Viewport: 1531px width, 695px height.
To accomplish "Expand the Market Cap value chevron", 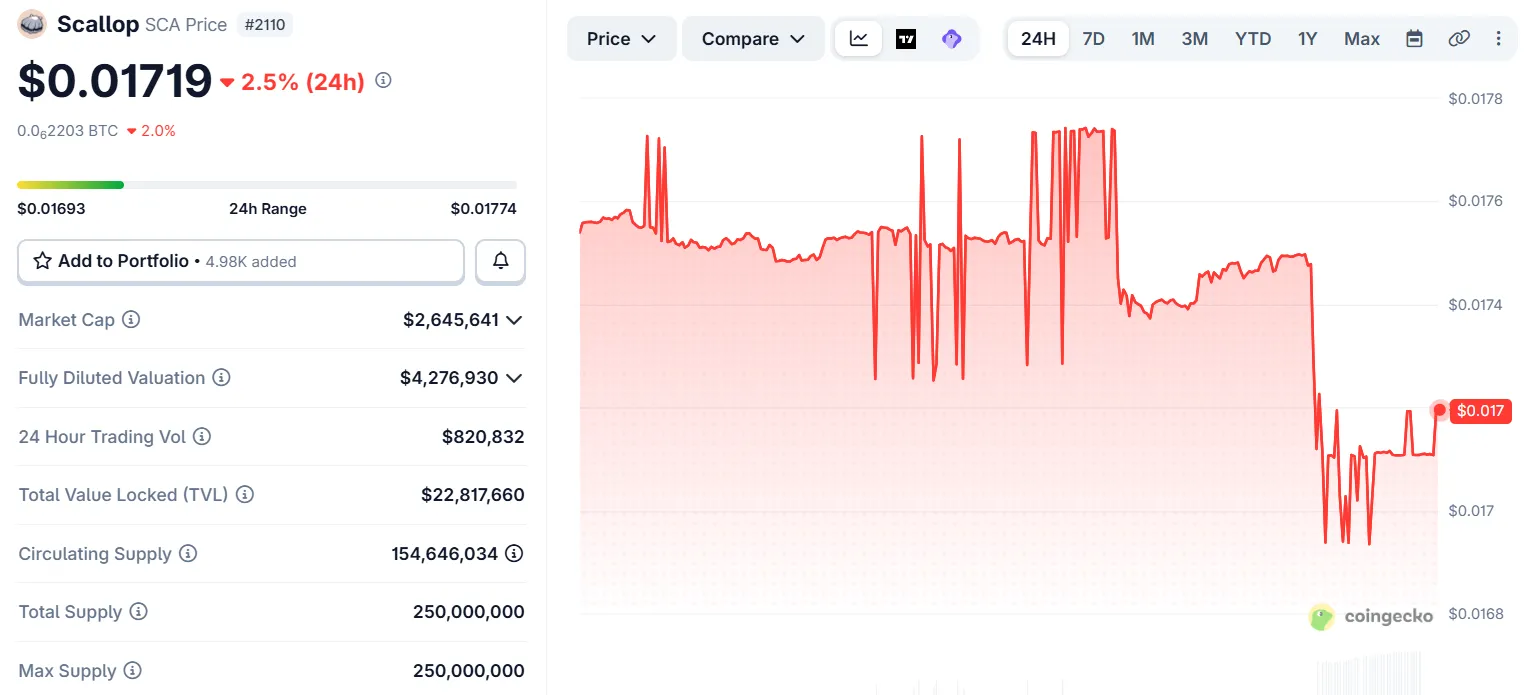I will click(x=514, y=320).
